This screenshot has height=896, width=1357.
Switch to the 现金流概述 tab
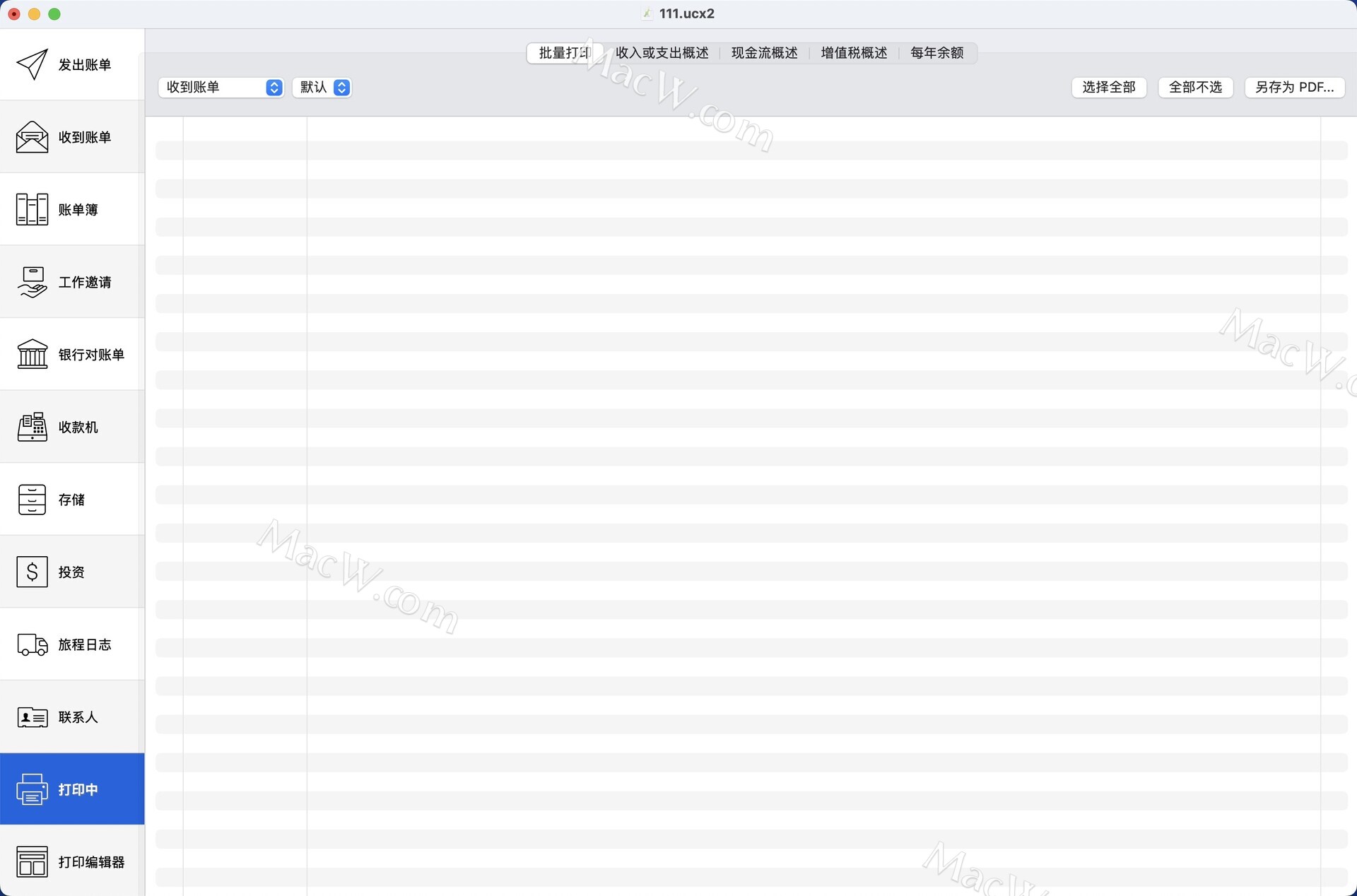(764, 53)
